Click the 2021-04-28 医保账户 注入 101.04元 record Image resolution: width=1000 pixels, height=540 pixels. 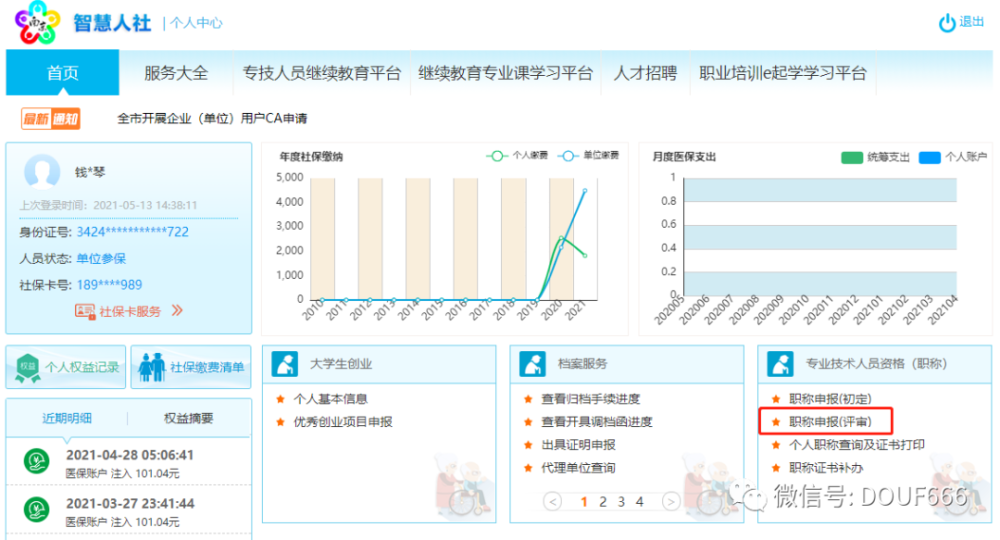pyautogui.click(x=128, y=463)
